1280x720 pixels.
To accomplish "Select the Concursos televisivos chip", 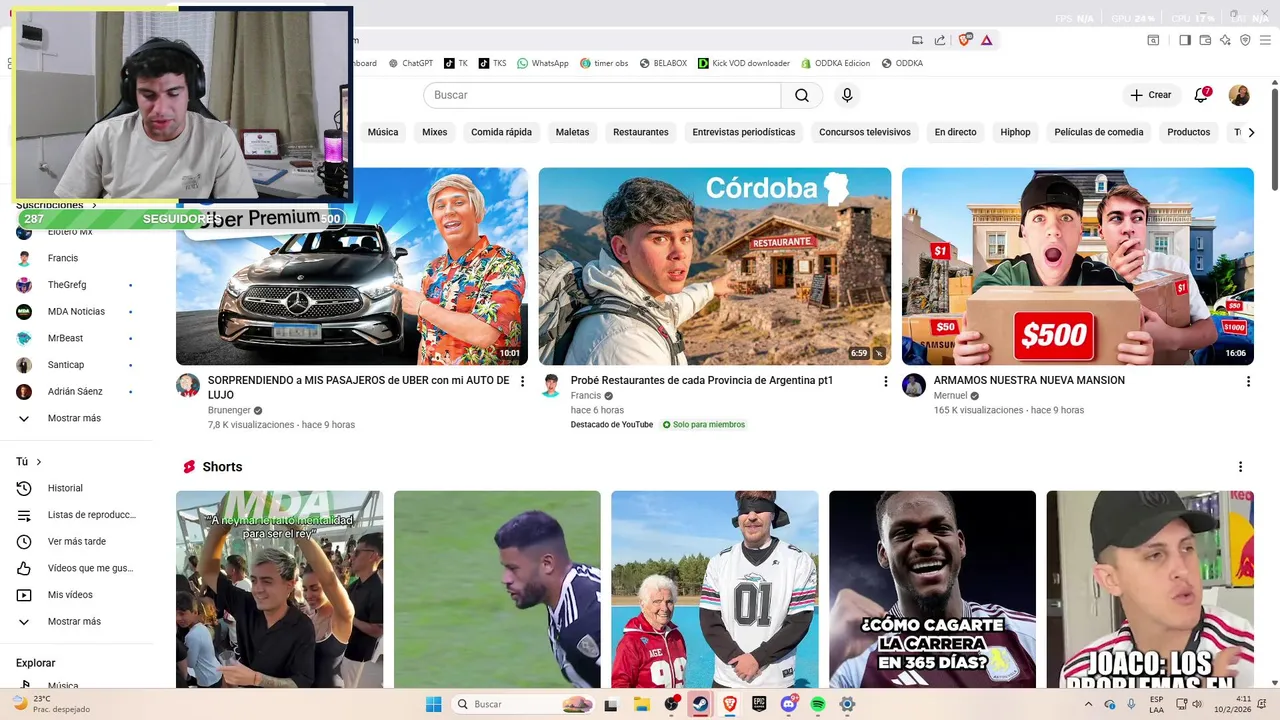I will 865,132.
